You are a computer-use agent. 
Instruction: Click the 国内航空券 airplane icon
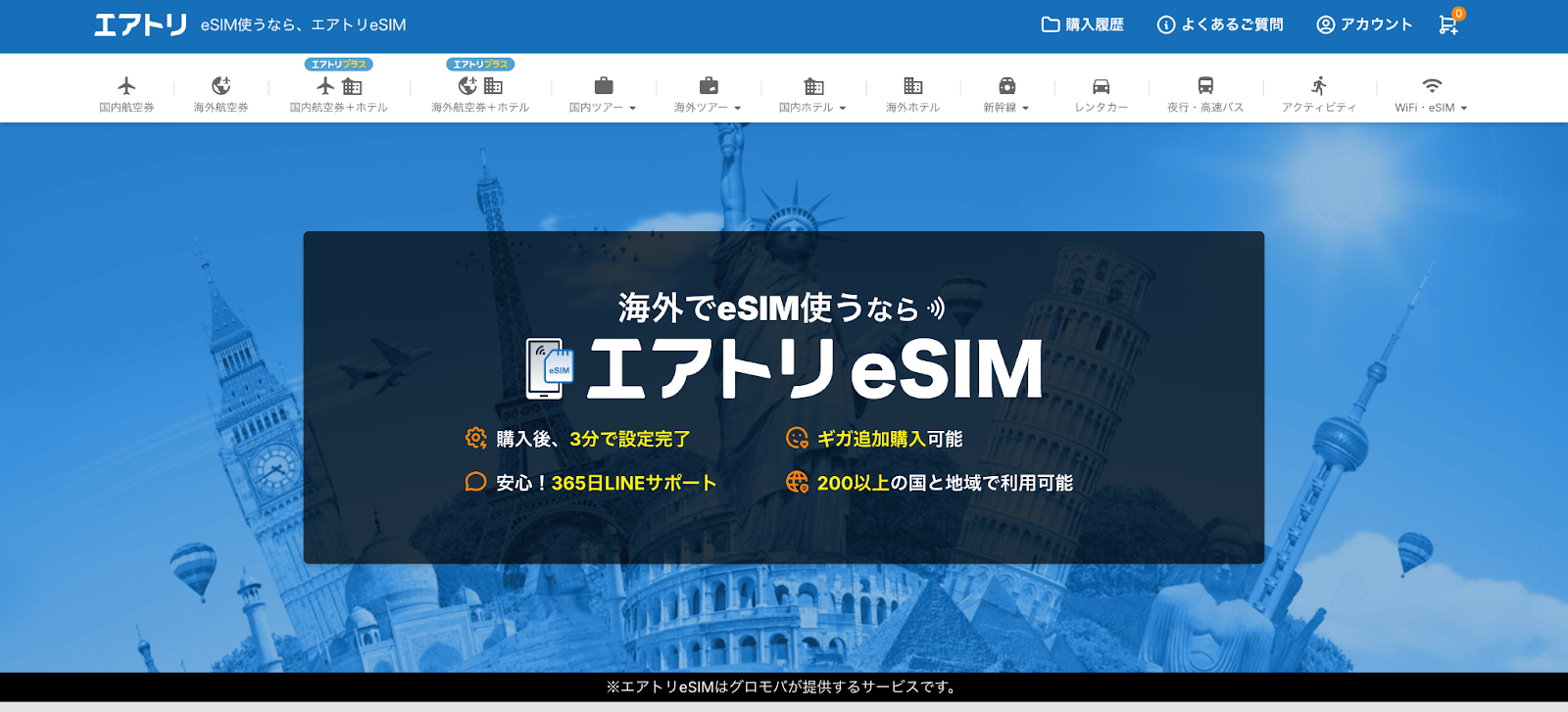126,85
